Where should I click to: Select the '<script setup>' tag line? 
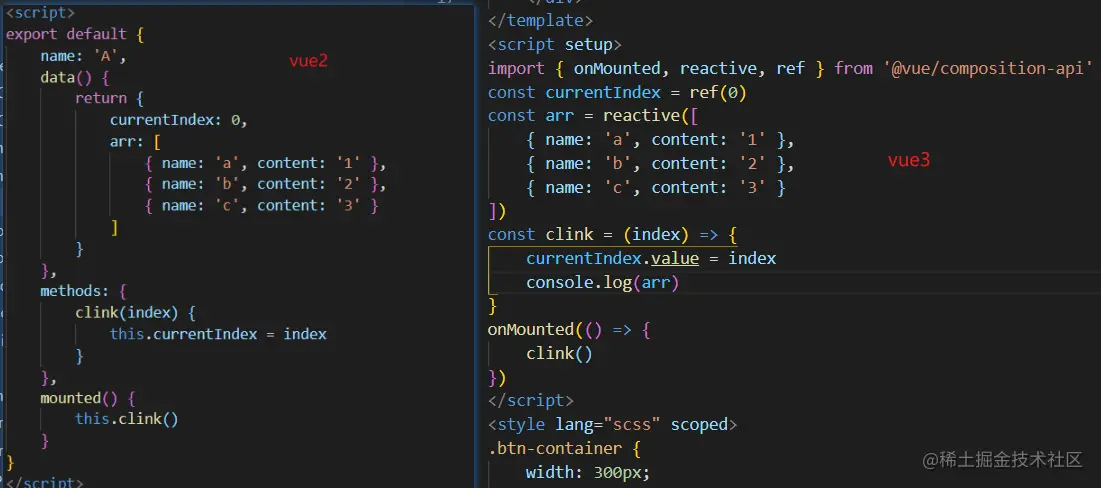[x=555, y=45]
